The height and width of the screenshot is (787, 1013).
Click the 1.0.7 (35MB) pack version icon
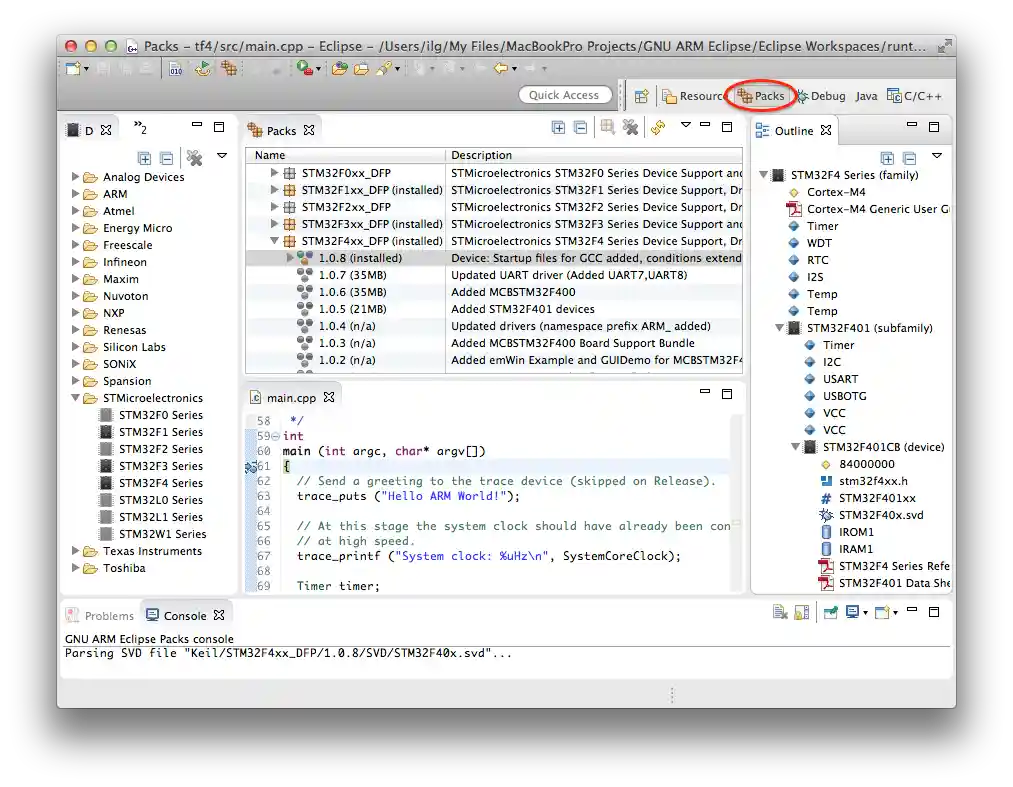point(305,275)
